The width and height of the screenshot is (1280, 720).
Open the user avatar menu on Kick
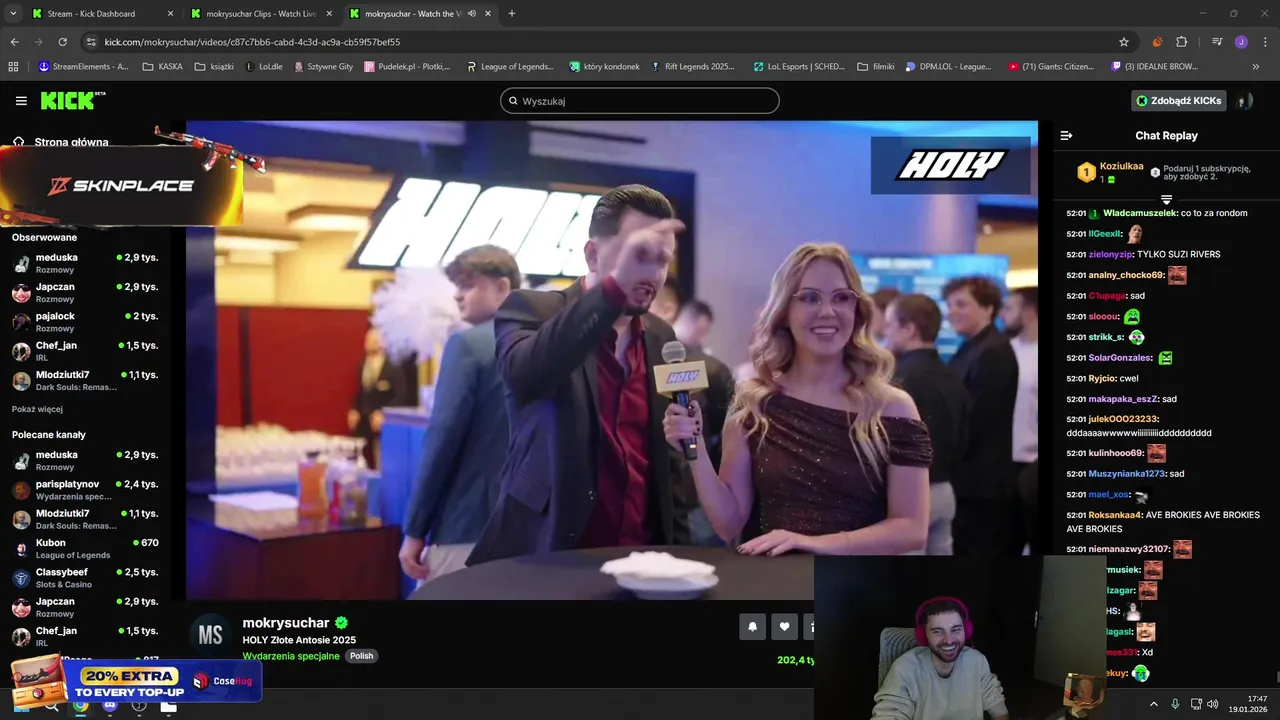[x=1244, y=101]
